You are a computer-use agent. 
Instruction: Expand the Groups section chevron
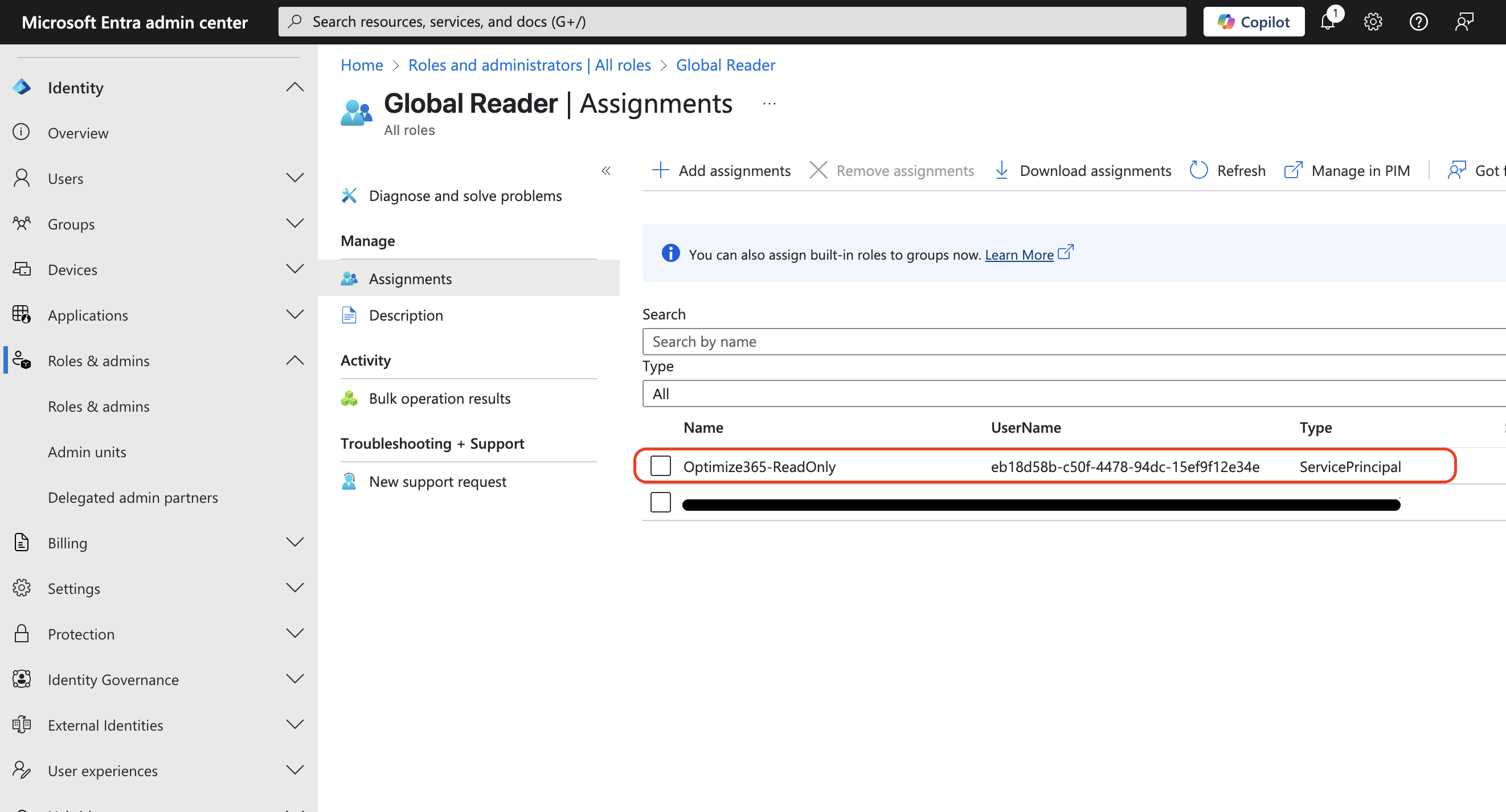point(295,223)
